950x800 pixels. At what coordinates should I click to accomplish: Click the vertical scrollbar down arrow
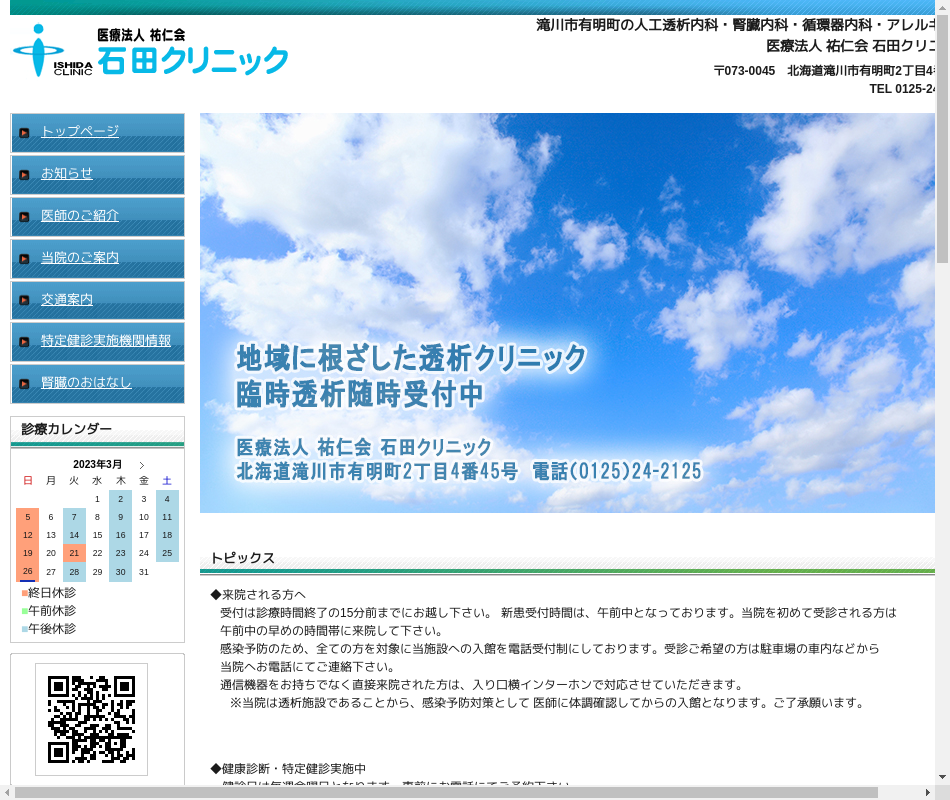pos(942,776)
